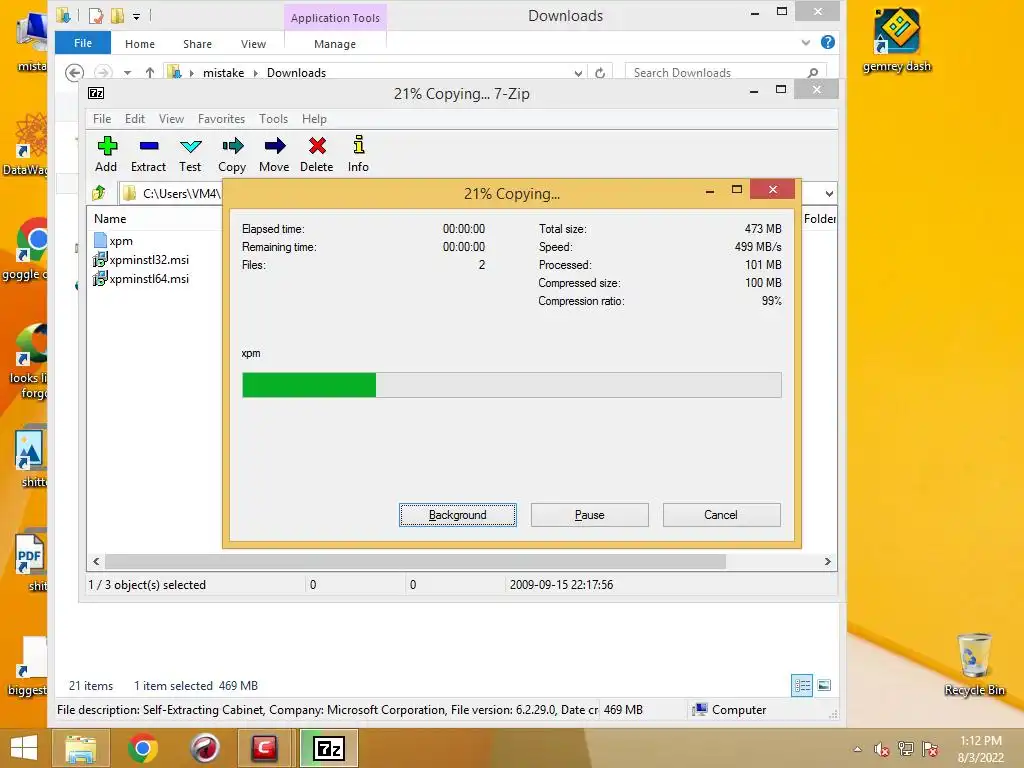Screen dimensions: 1024x768
Task: Send the copy operation to Background
Action: (x=458, y=515)
